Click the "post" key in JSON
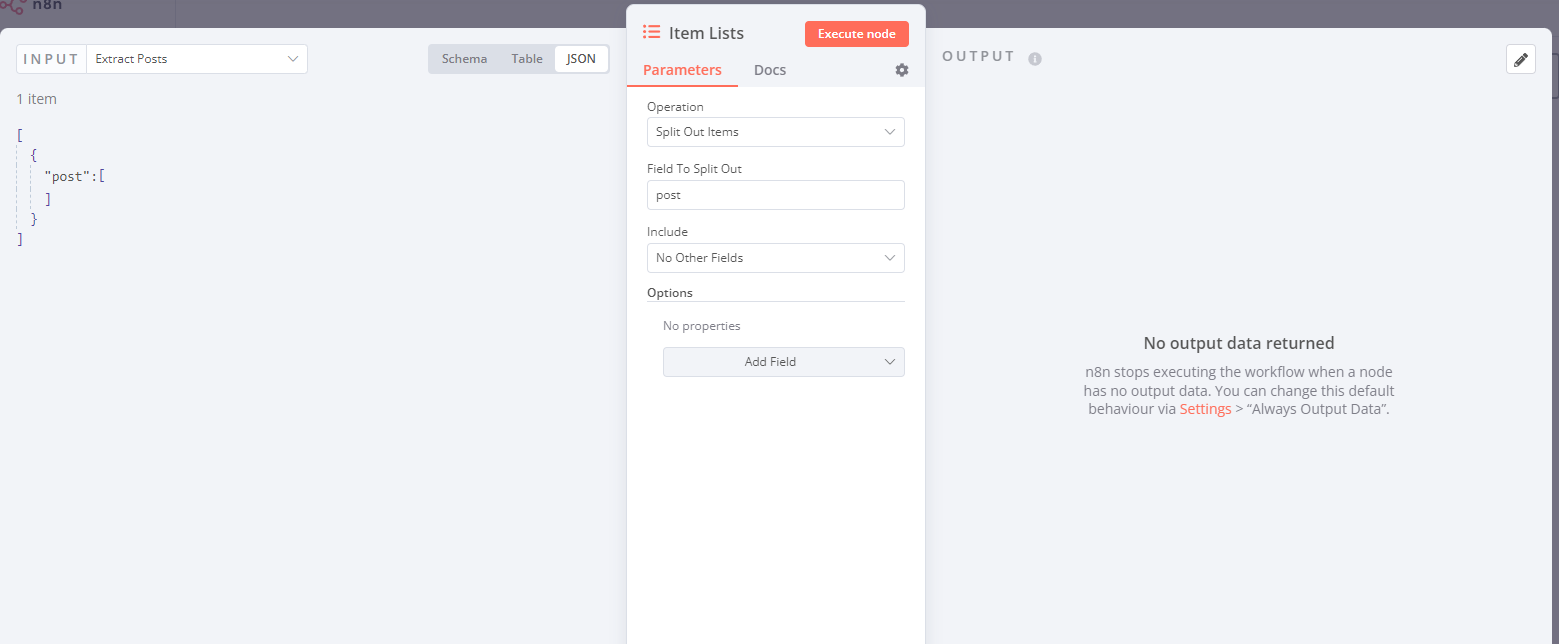 (69, 176)
